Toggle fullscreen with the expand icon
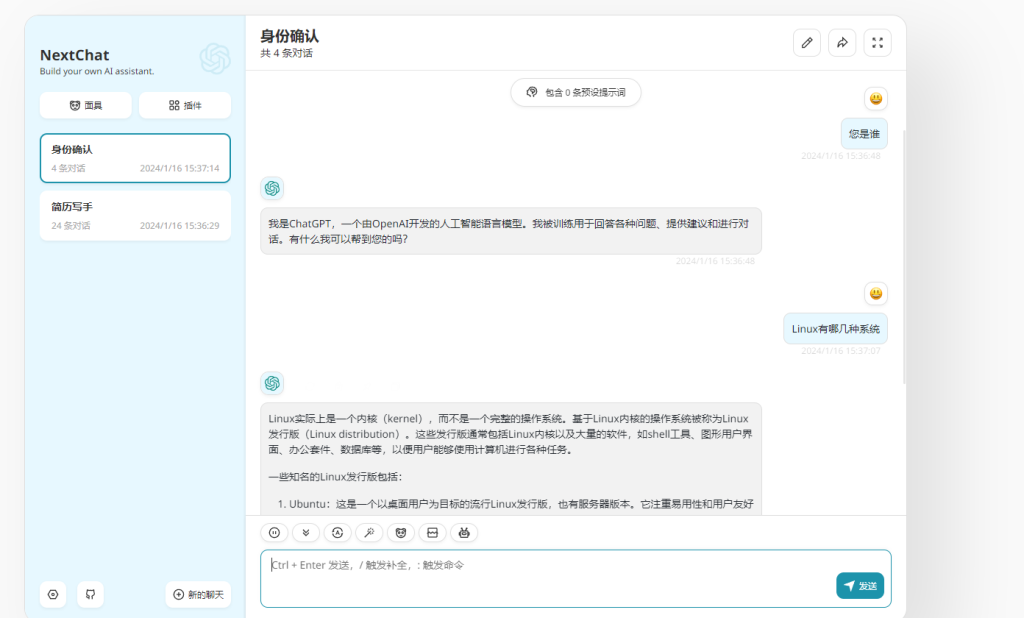Viewport: 1024px width, 618px height. coord(877,43)
